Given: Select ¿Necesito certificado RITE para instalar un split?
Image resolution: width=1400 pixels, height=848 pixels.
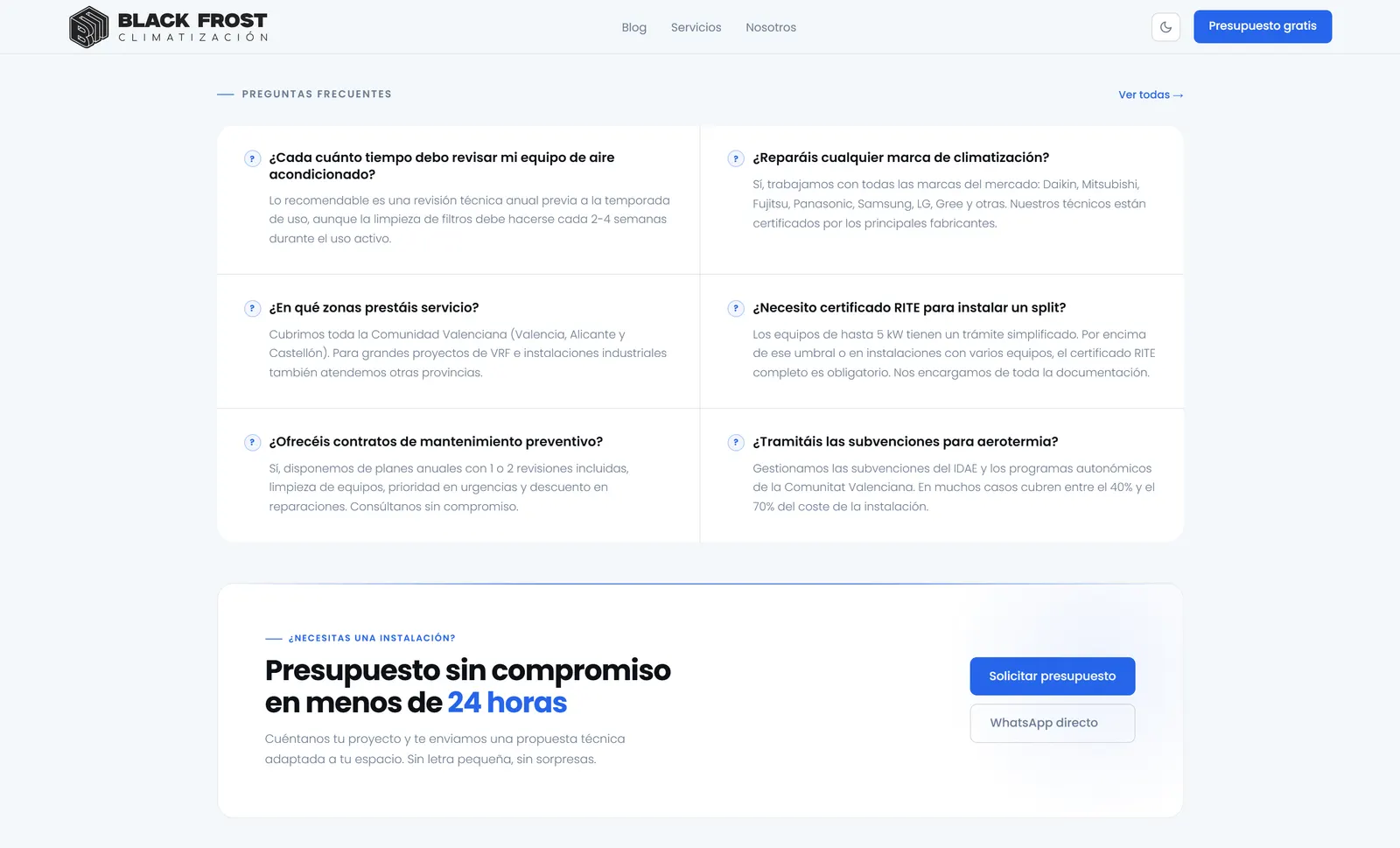Looking at the screenshot, I should (909, 307).
